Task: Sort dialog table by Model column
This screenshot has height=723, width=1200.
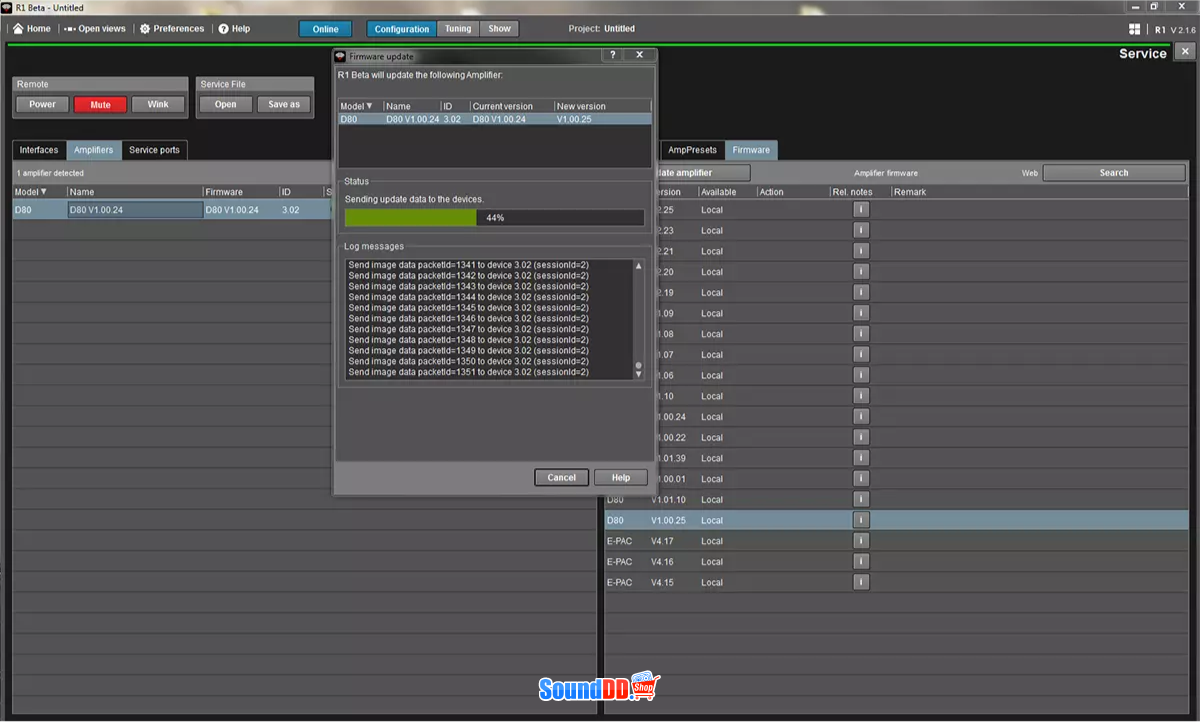Action: [361, 106]
